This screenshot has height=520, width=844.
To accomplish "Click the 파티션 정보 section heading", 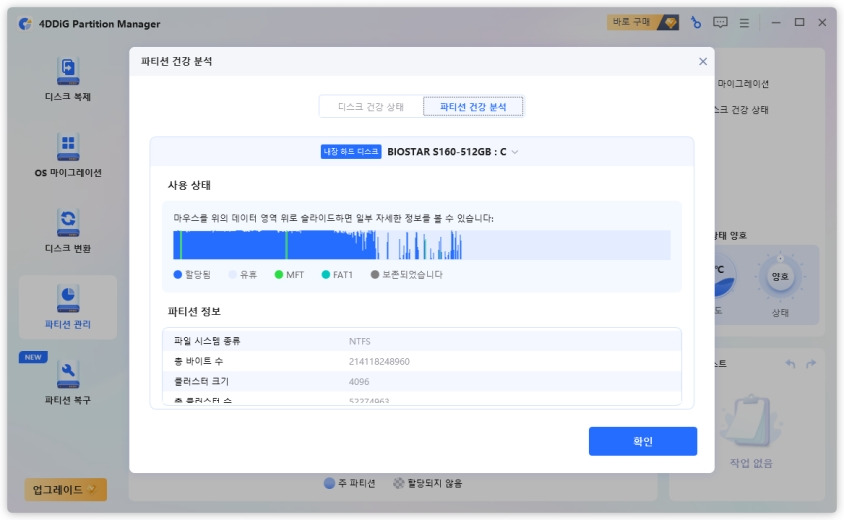I will 194,312.
